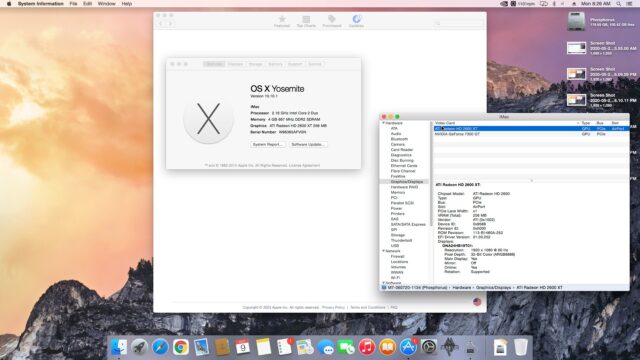Open Spotlight search magnifier in menu bar
Image resolution: width=640 pixels, height=360 pixels.
point(619,4)
